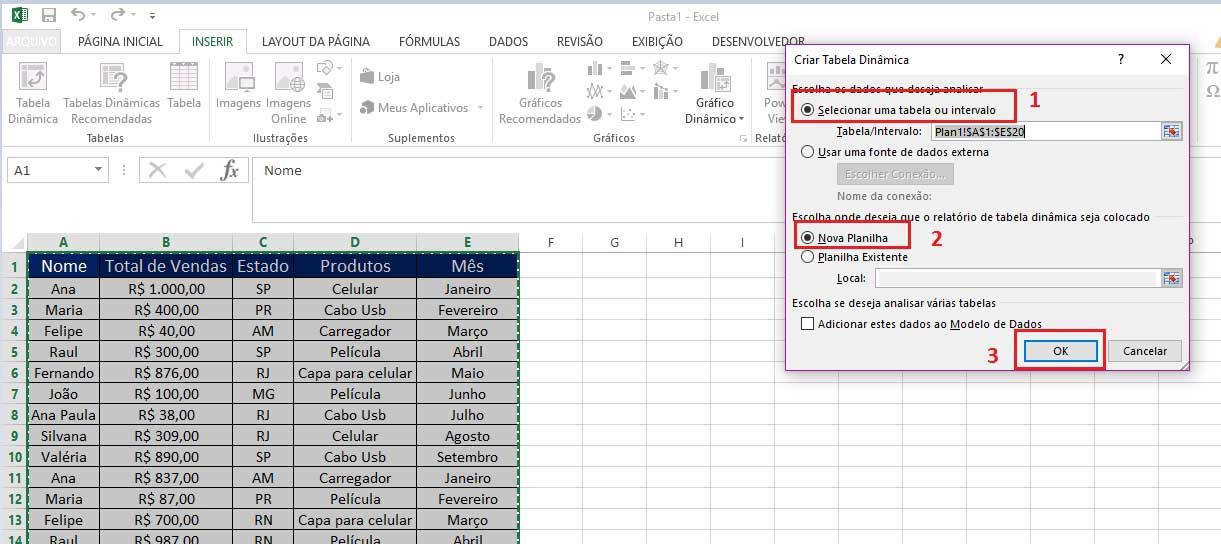1221x544 pixels.
Task: Confirm the dialog with OK
Action: pyautogui.click(x=1060, y=351)
